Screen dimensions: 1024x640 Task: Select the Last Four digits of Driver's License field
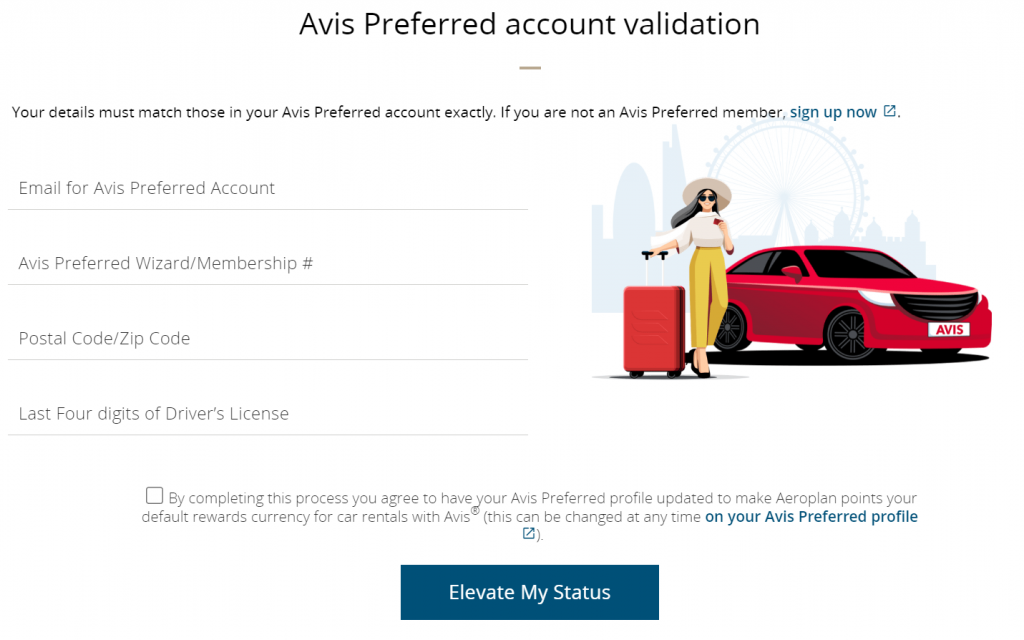(x=267, y=413)
